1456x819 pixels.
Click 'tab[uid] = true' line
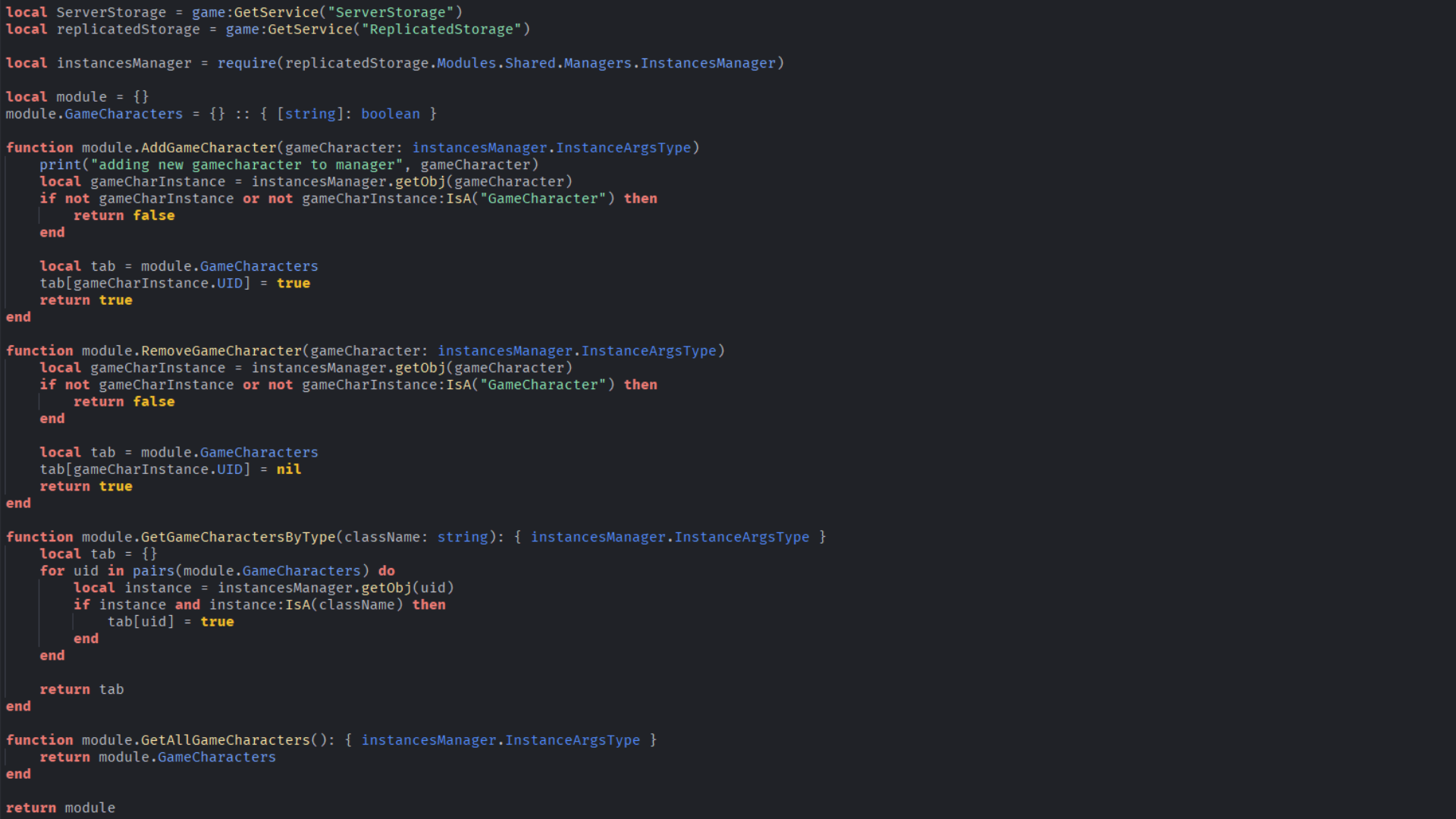click(170, 622)
